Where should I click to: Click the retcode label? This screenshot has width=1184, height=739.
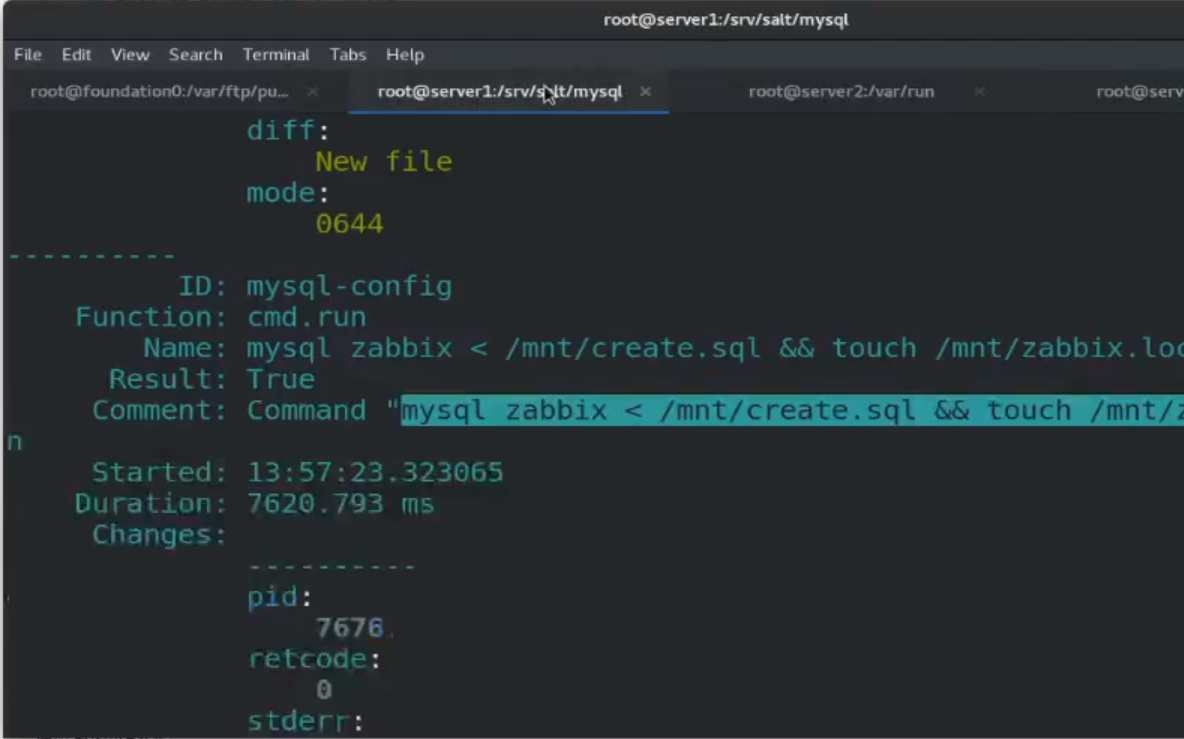[x=314, y=659]
